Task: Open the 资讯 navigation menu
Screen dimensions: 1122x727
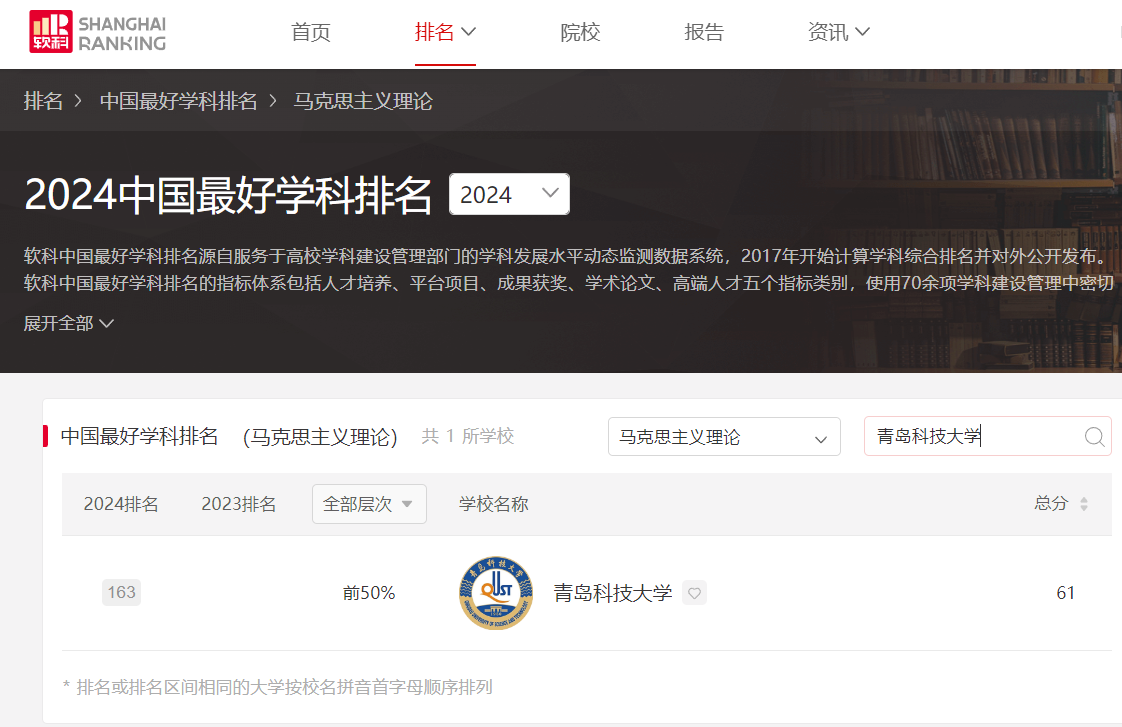Action: click(838, 32)
